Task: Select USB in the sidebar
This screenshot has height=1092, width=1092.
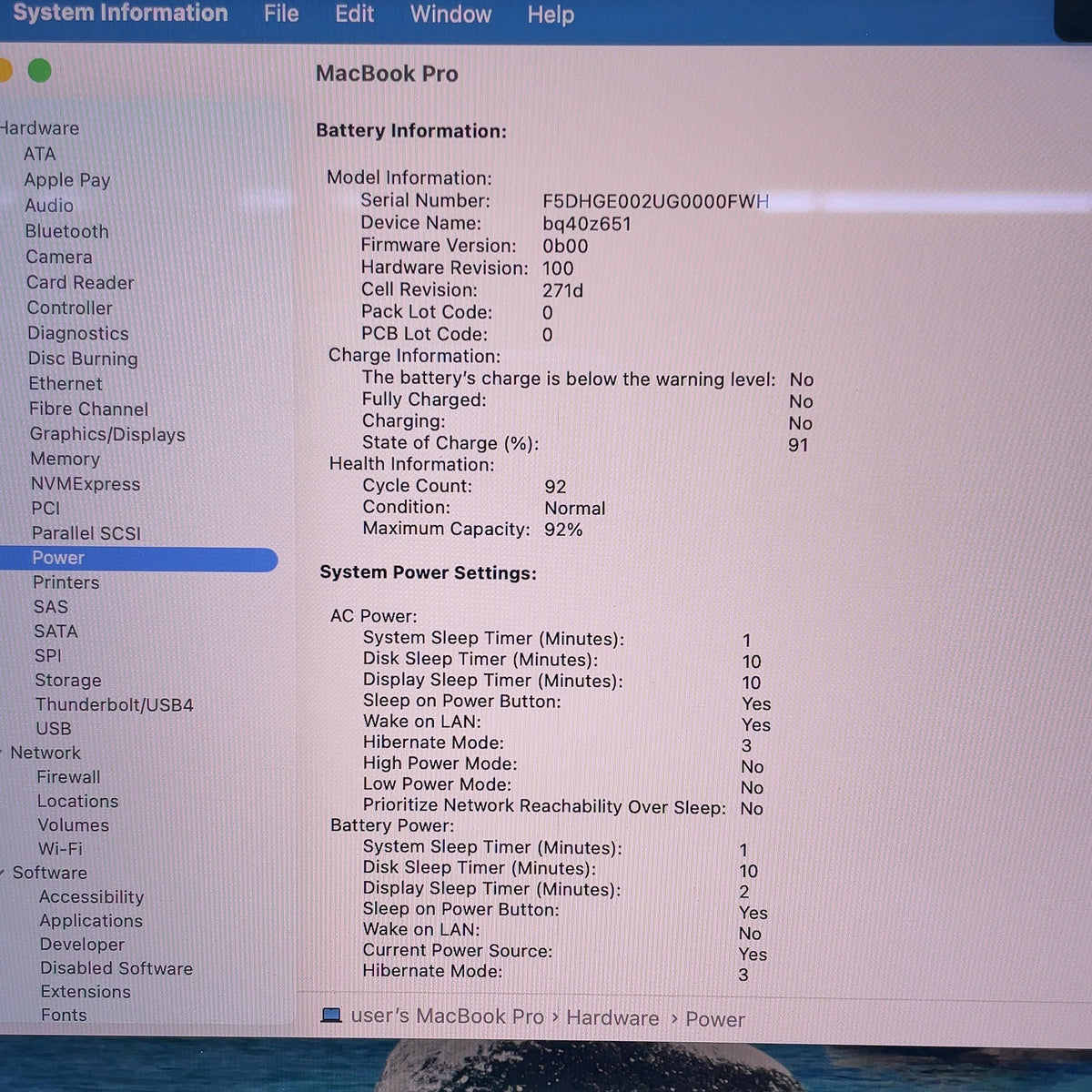Action: [x=54, y=728]
